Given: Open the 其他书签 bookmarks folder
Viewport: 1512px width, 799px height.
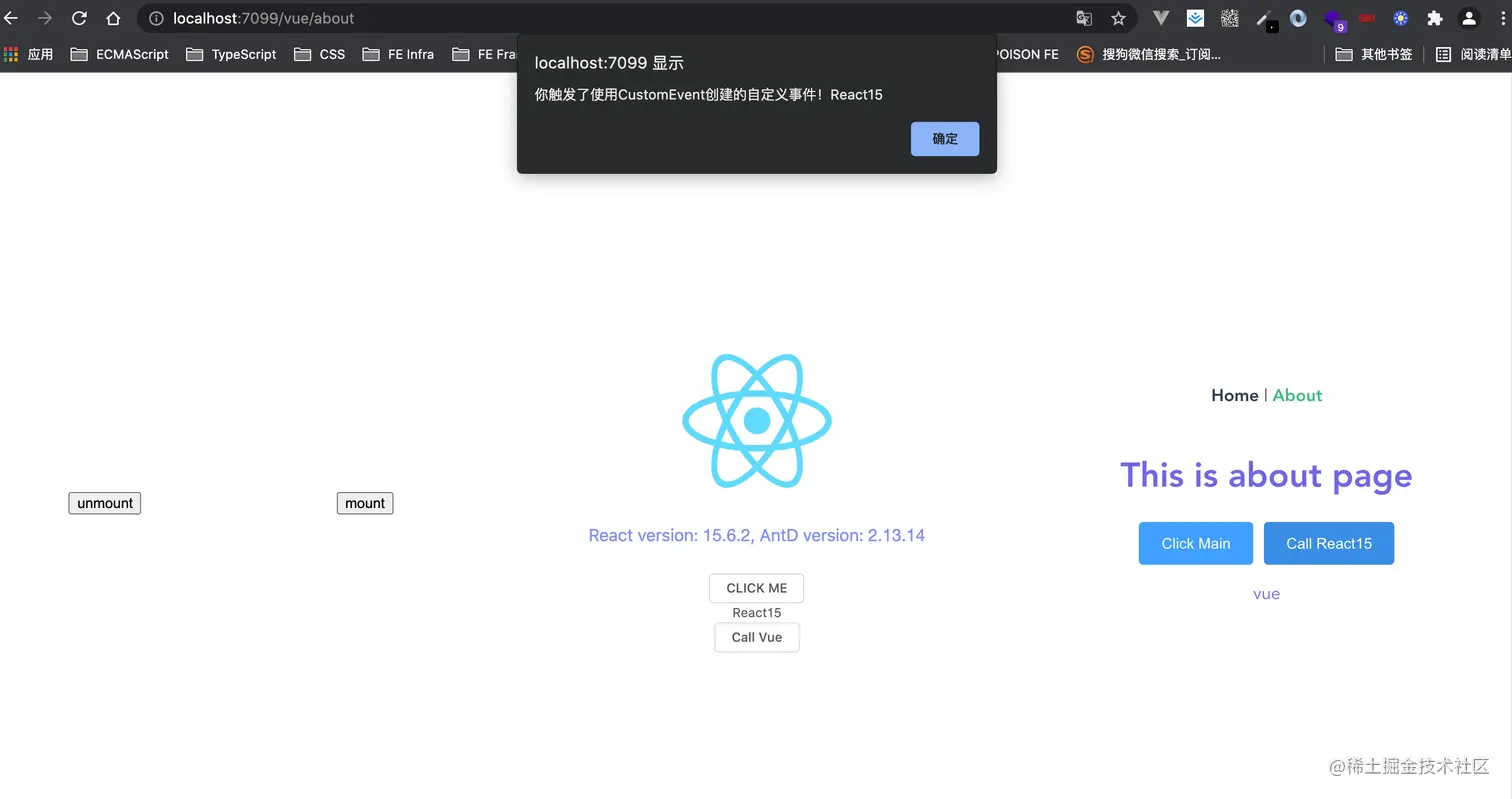Looking at the screenshot, I should pos(1374,54).
